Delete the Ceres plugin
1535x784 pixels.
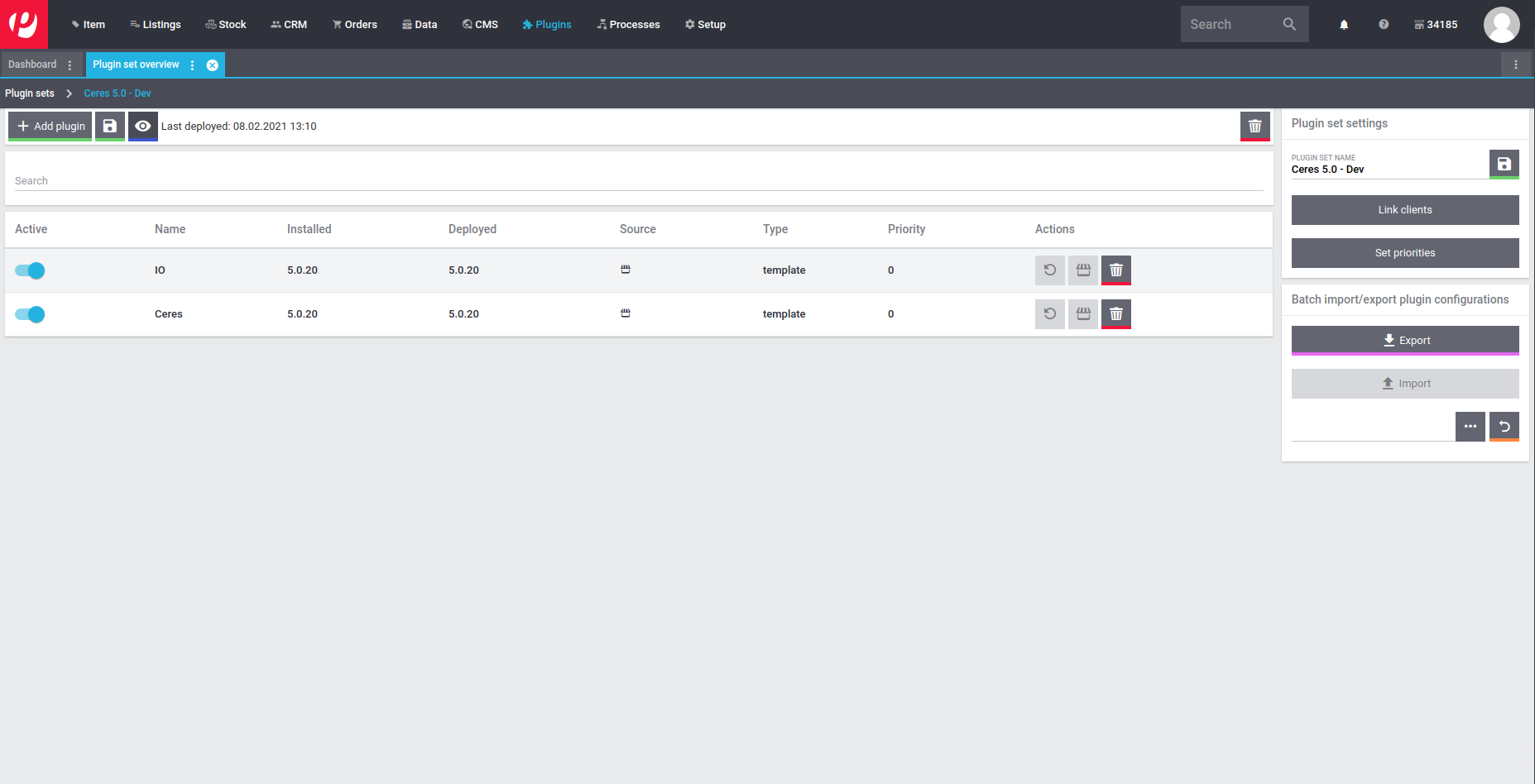coord(1116,314)
